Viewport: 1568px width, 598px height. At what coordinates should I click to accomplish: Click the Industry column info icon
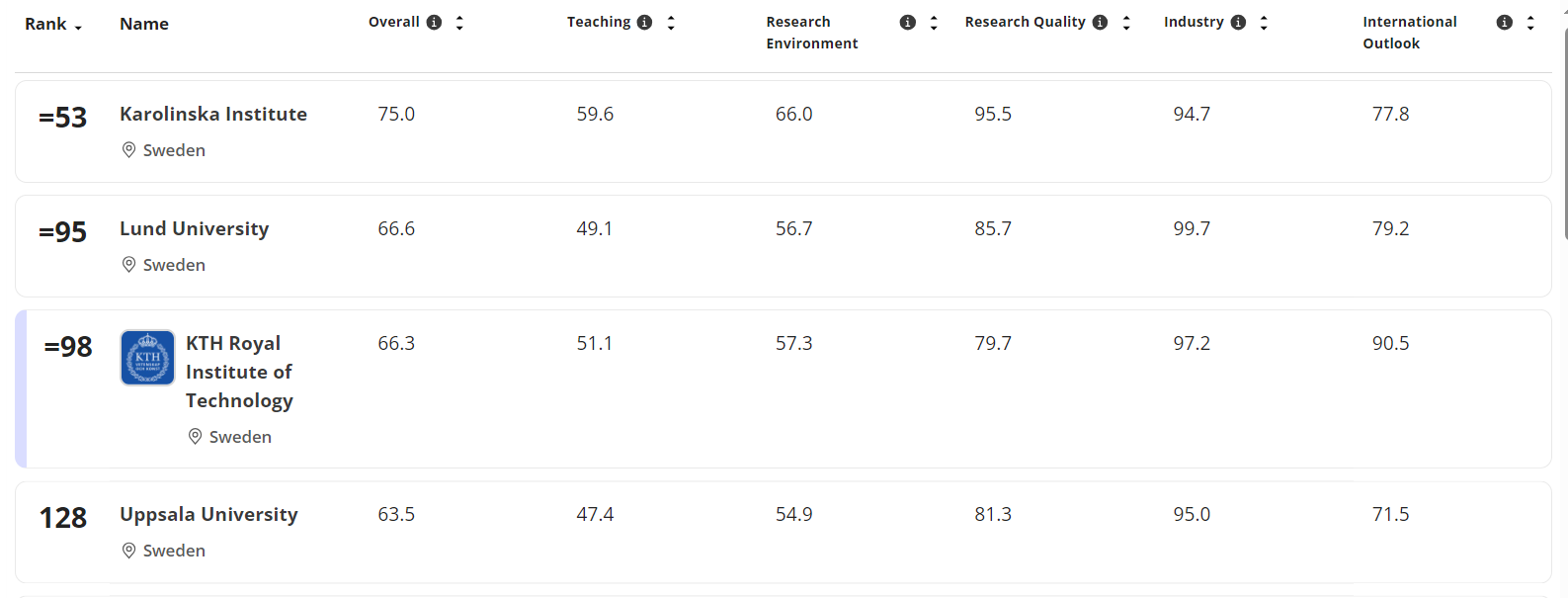(x=1238, y=23)
